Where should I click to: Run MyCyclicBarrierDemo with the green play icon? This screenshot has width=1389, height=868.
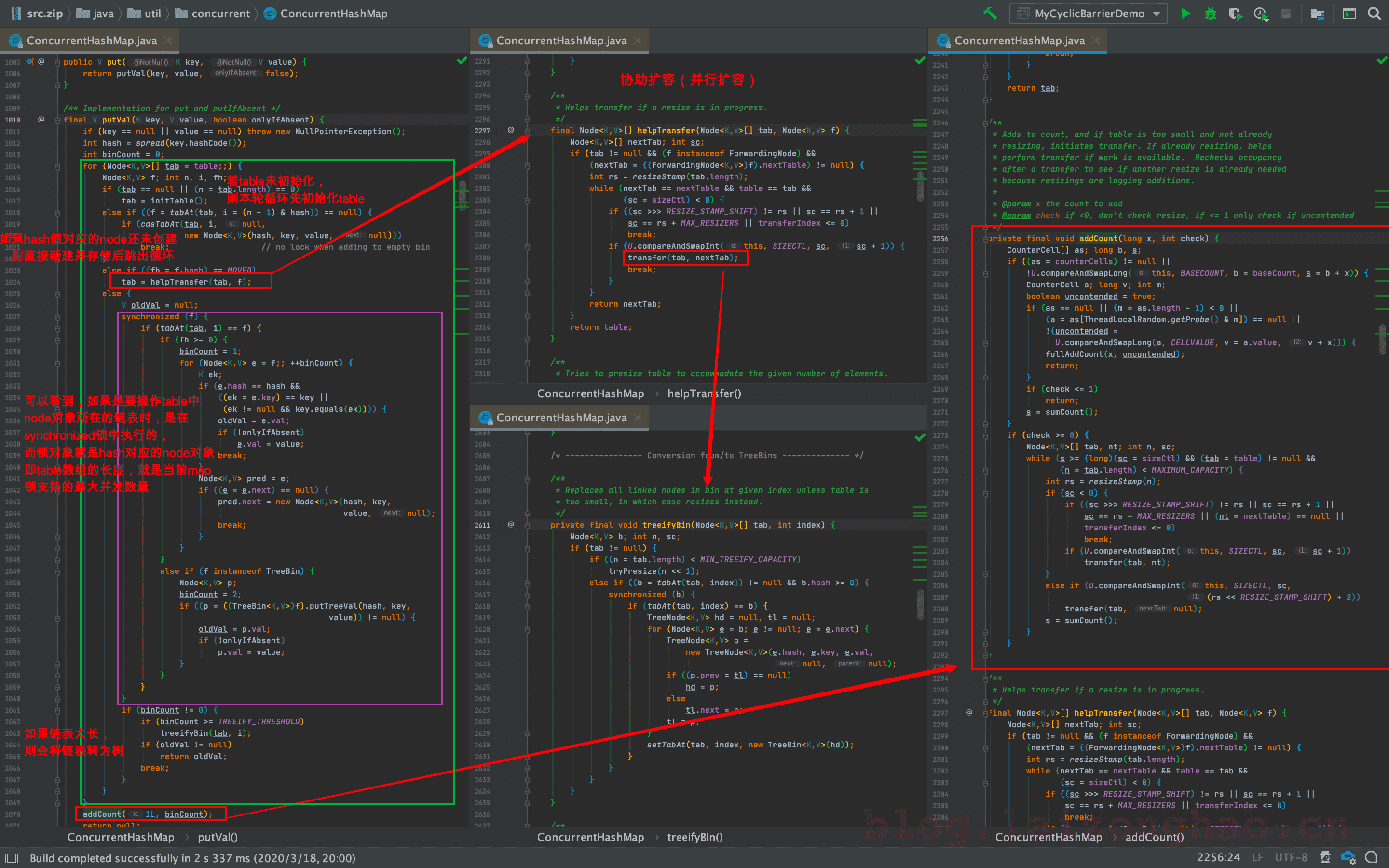click(x=1185, y=13)
